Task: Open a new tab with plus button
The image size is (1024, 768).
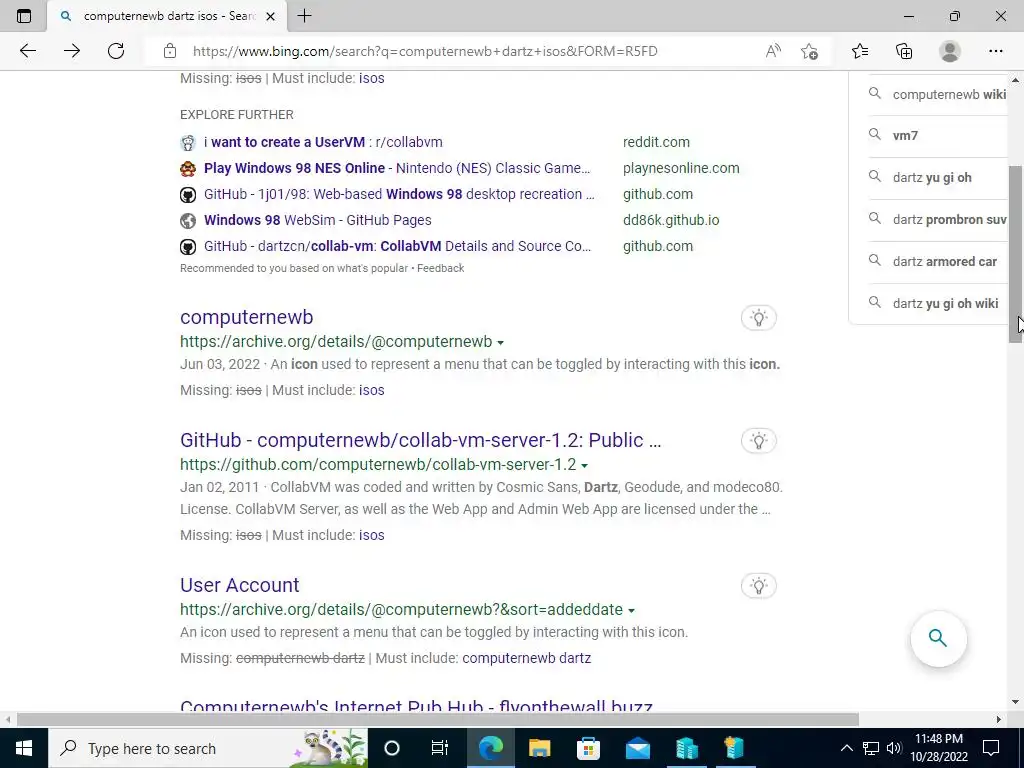Action: [304, 16]
